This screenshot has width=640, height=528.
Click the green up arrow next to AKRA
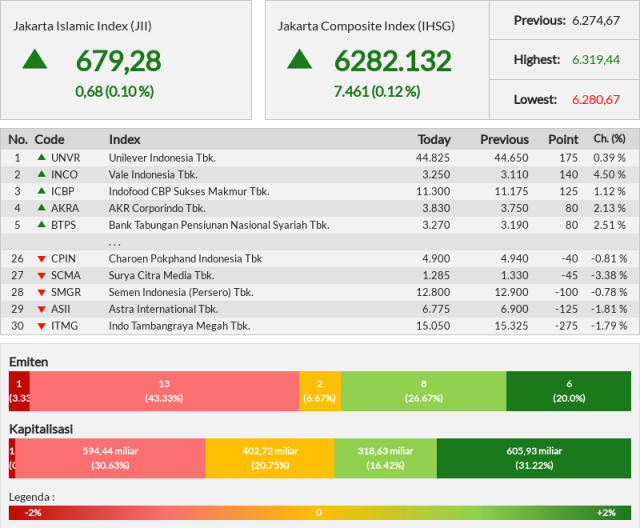tap(41, 207)
